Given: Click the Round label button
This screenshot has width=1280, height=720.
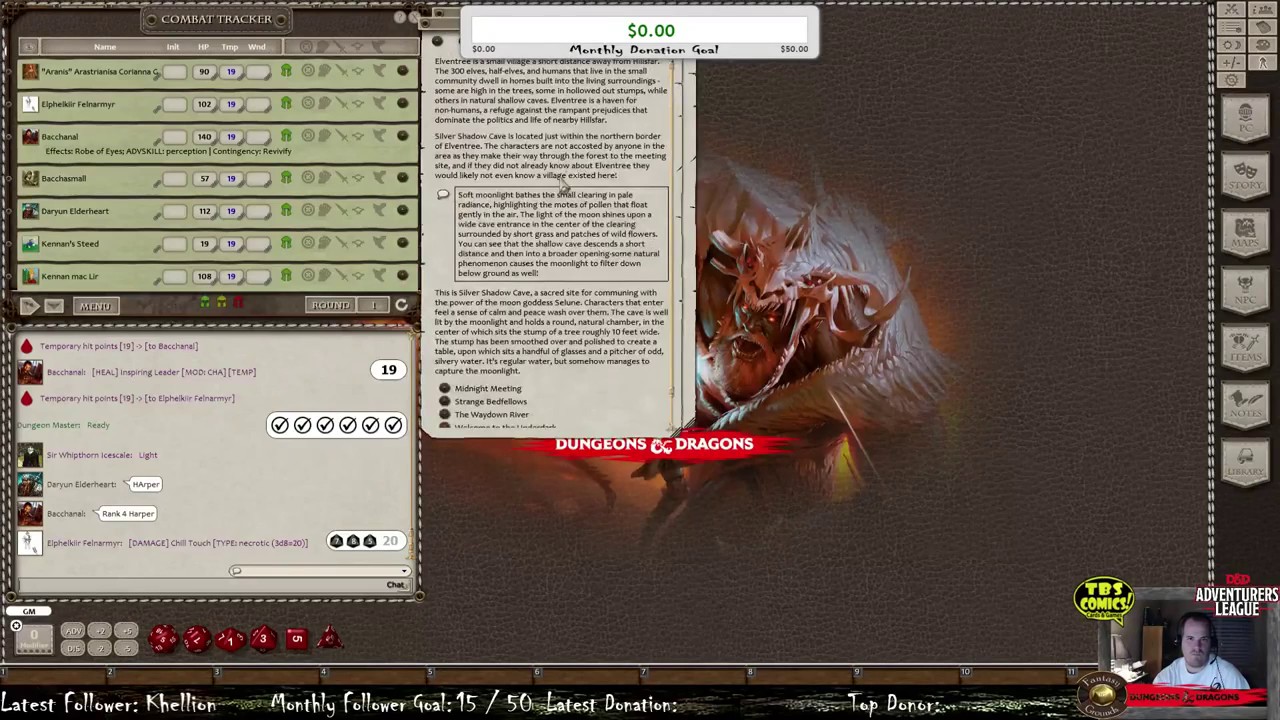Looking at the screenshot, I should click(x=331, y=305).
